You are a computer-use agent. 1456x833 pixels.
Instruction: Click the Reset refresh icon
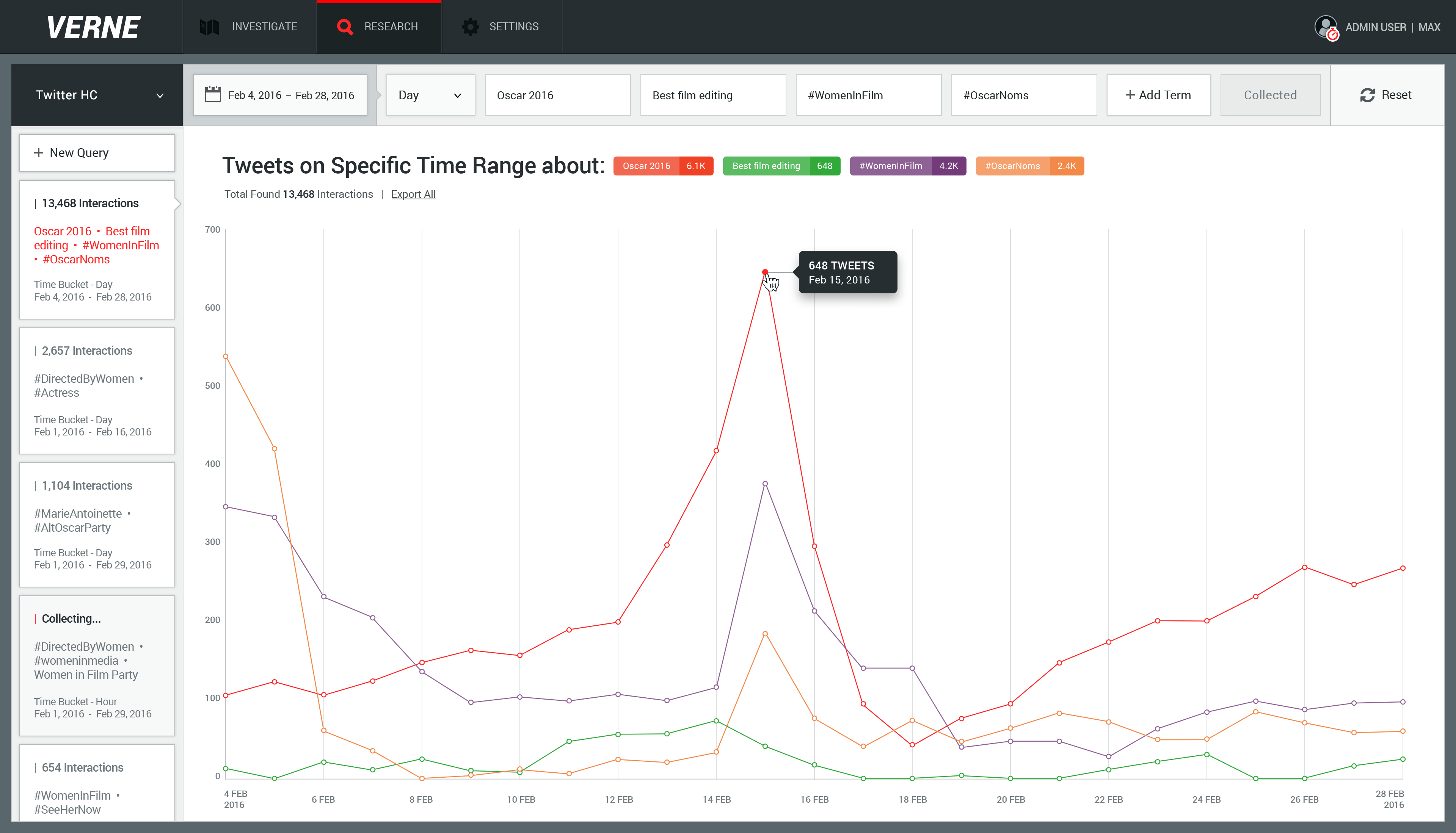point(1367,95)
